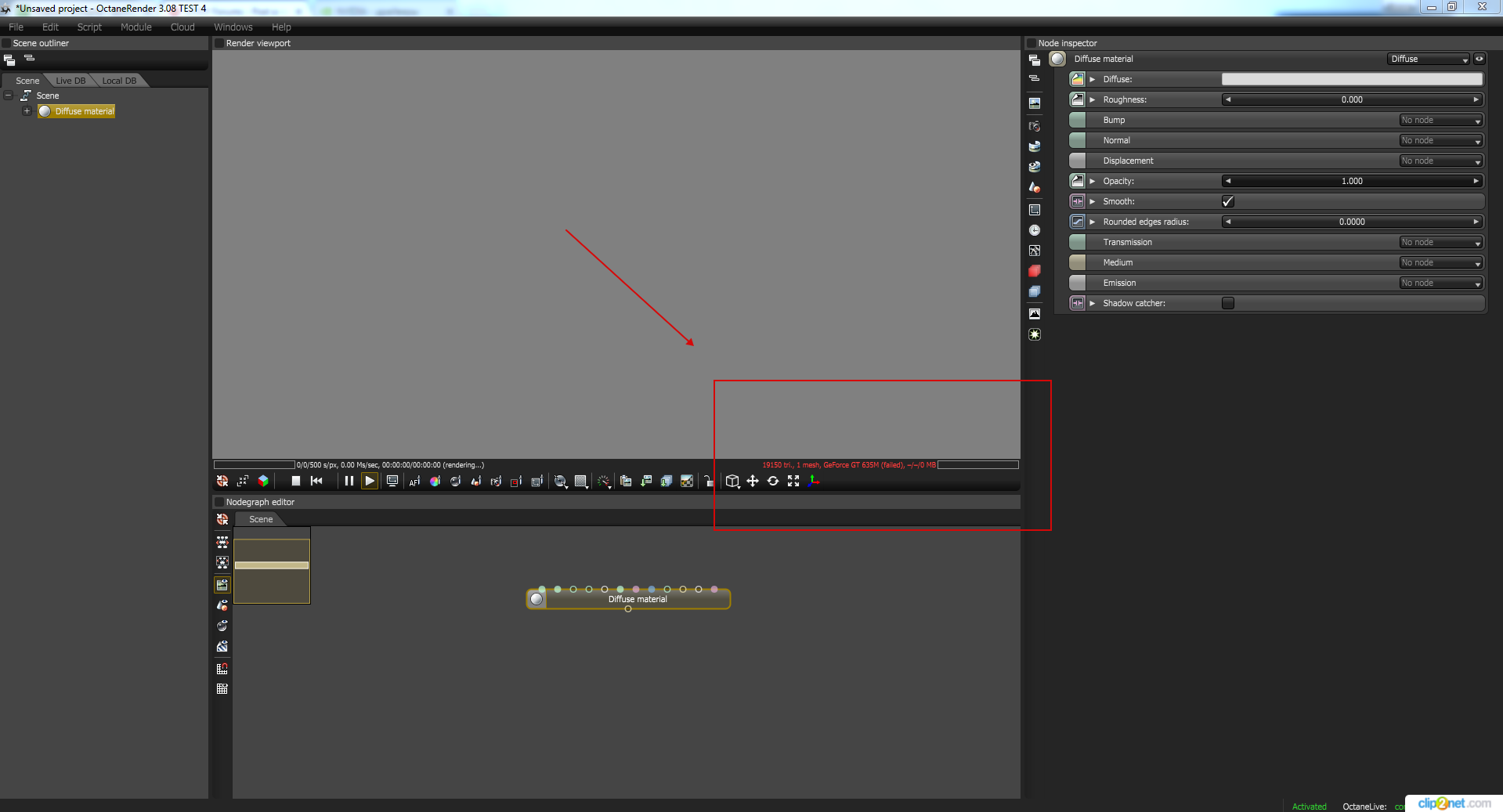
Task: Click the starburst icon in node inspector sidebar
Action: pyautogui.click(x=1035, y=334)
